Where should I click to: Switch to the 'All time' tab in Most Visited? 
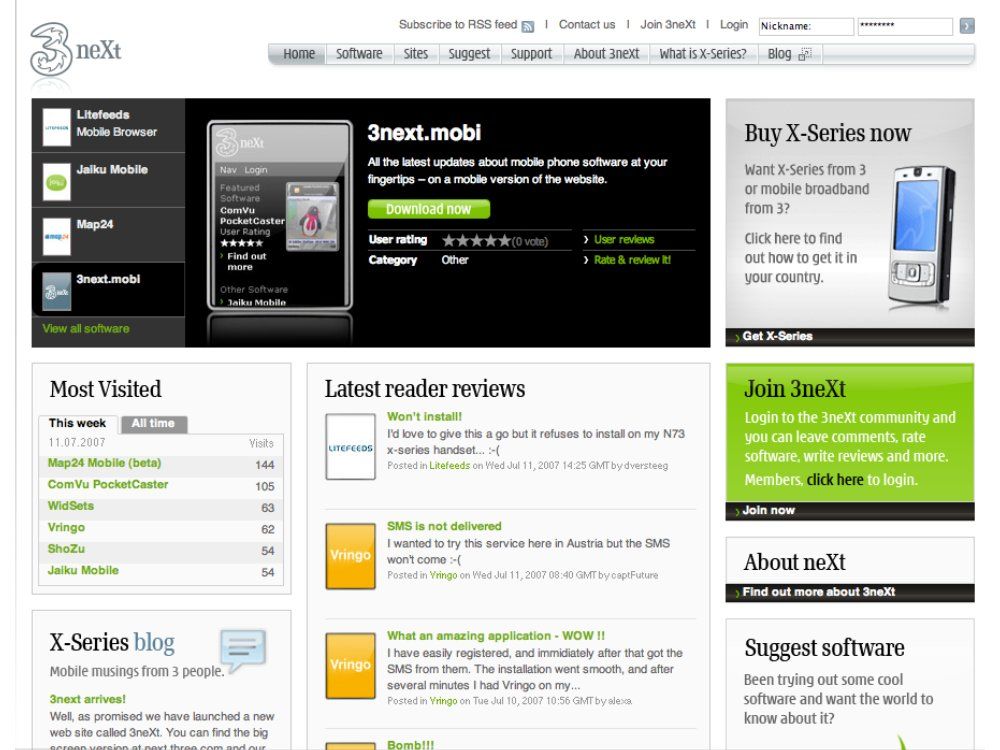point(154,423)
